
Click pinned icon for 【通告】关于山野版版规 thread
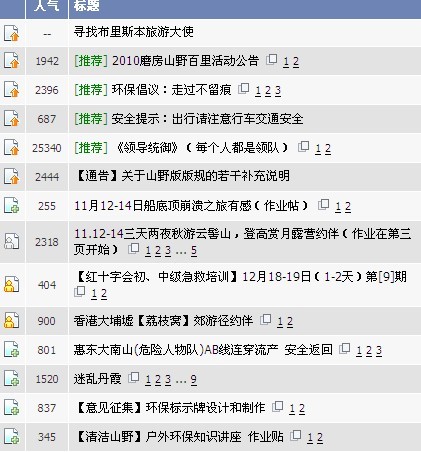11,177
